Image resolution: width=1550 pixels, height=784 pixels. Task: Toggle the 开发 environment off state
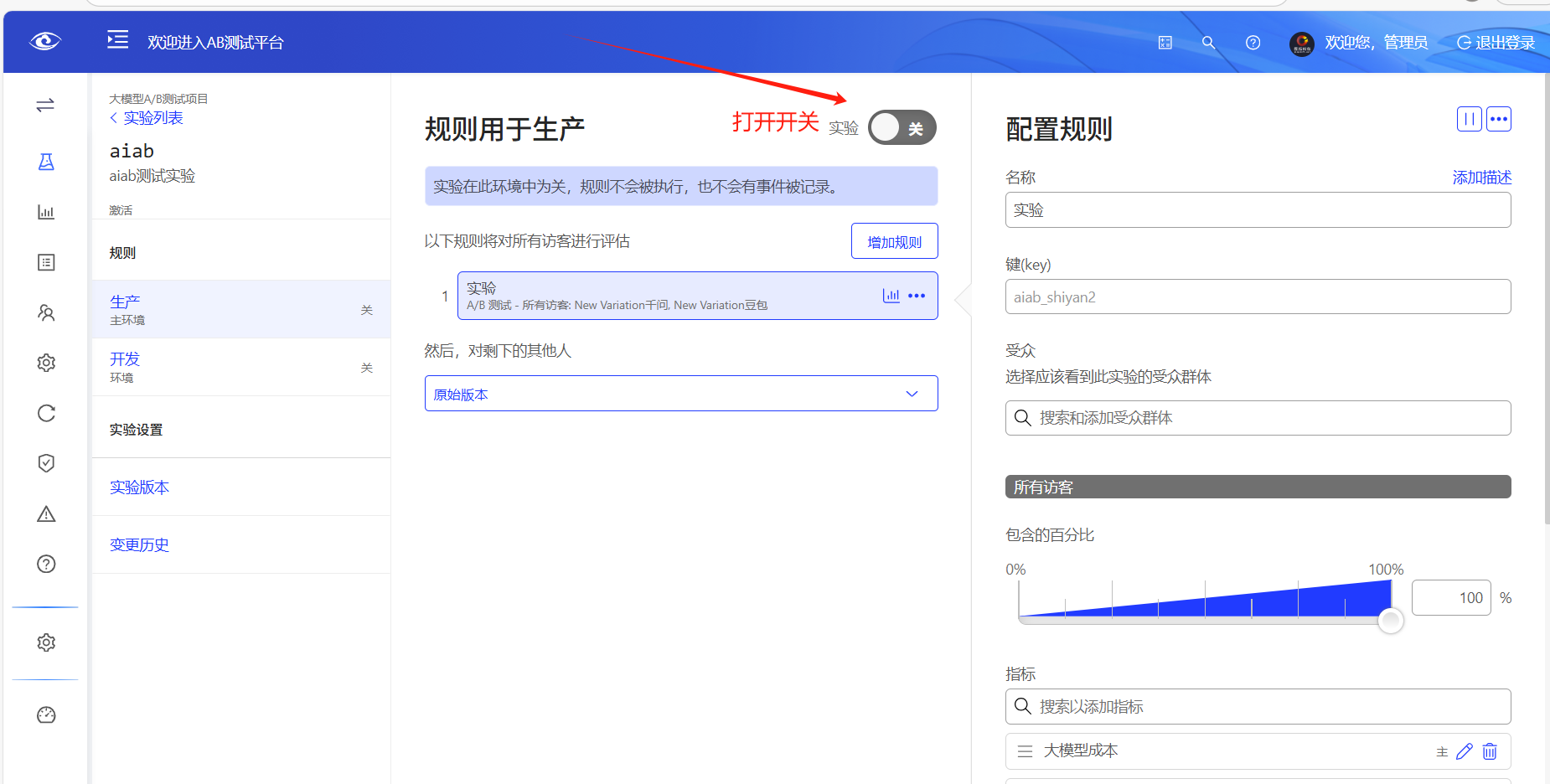pyautogui.click(x=366, y=368)
